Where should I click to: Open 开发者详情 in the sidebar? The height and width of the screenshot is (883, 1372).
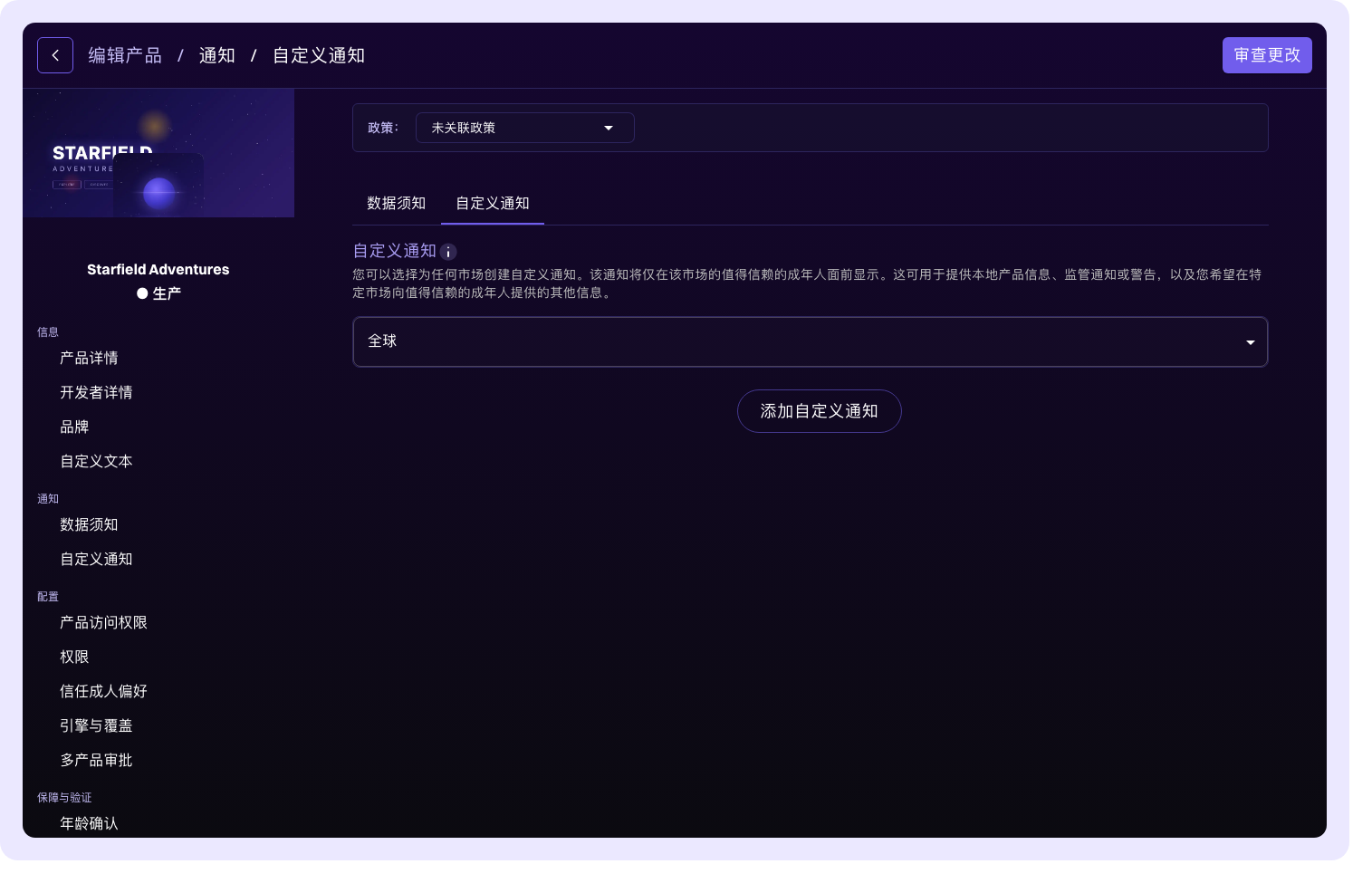tap(96, 392)
